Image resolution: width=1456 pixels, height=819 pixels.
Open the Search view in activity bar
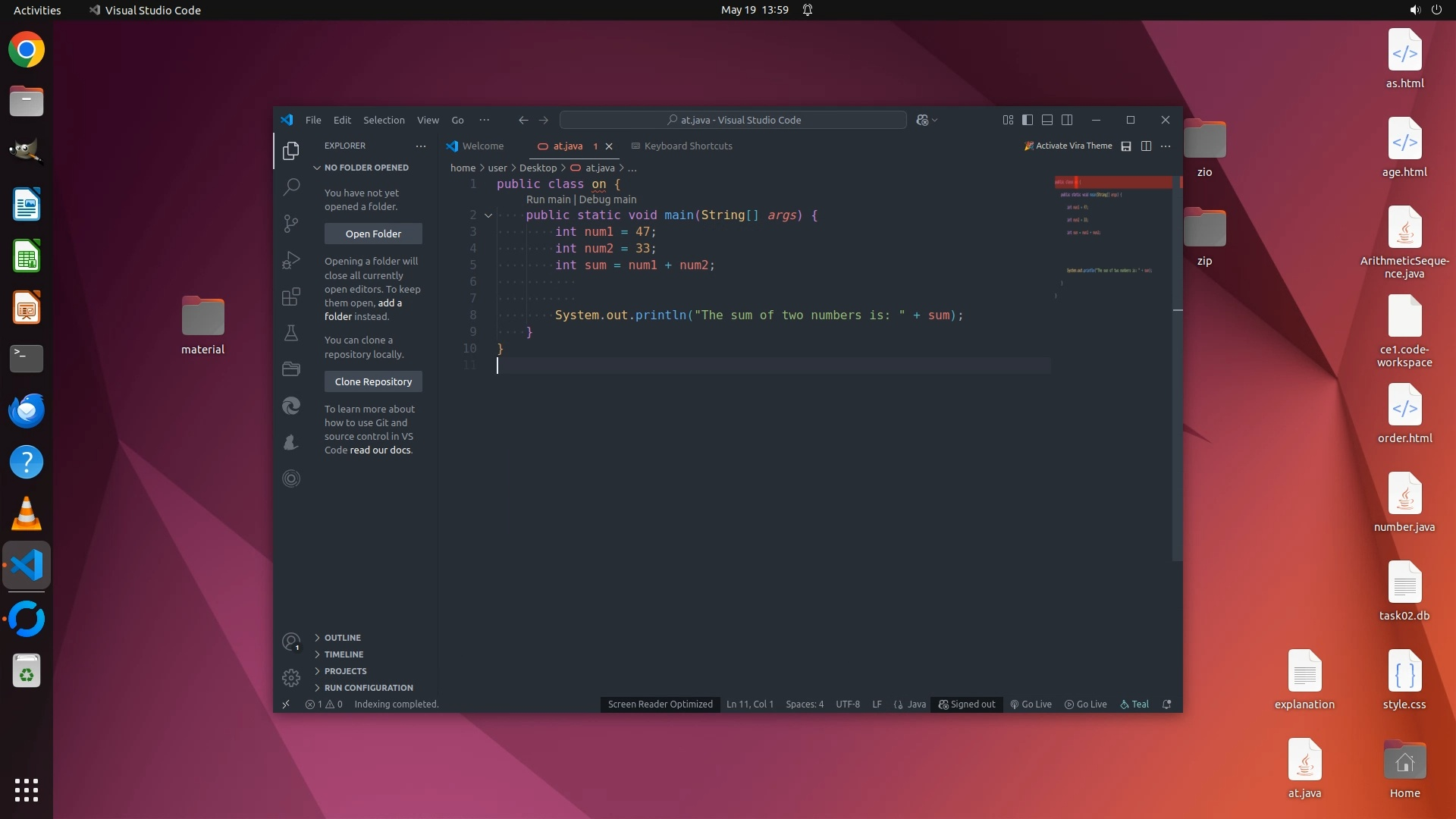point(291,187)
